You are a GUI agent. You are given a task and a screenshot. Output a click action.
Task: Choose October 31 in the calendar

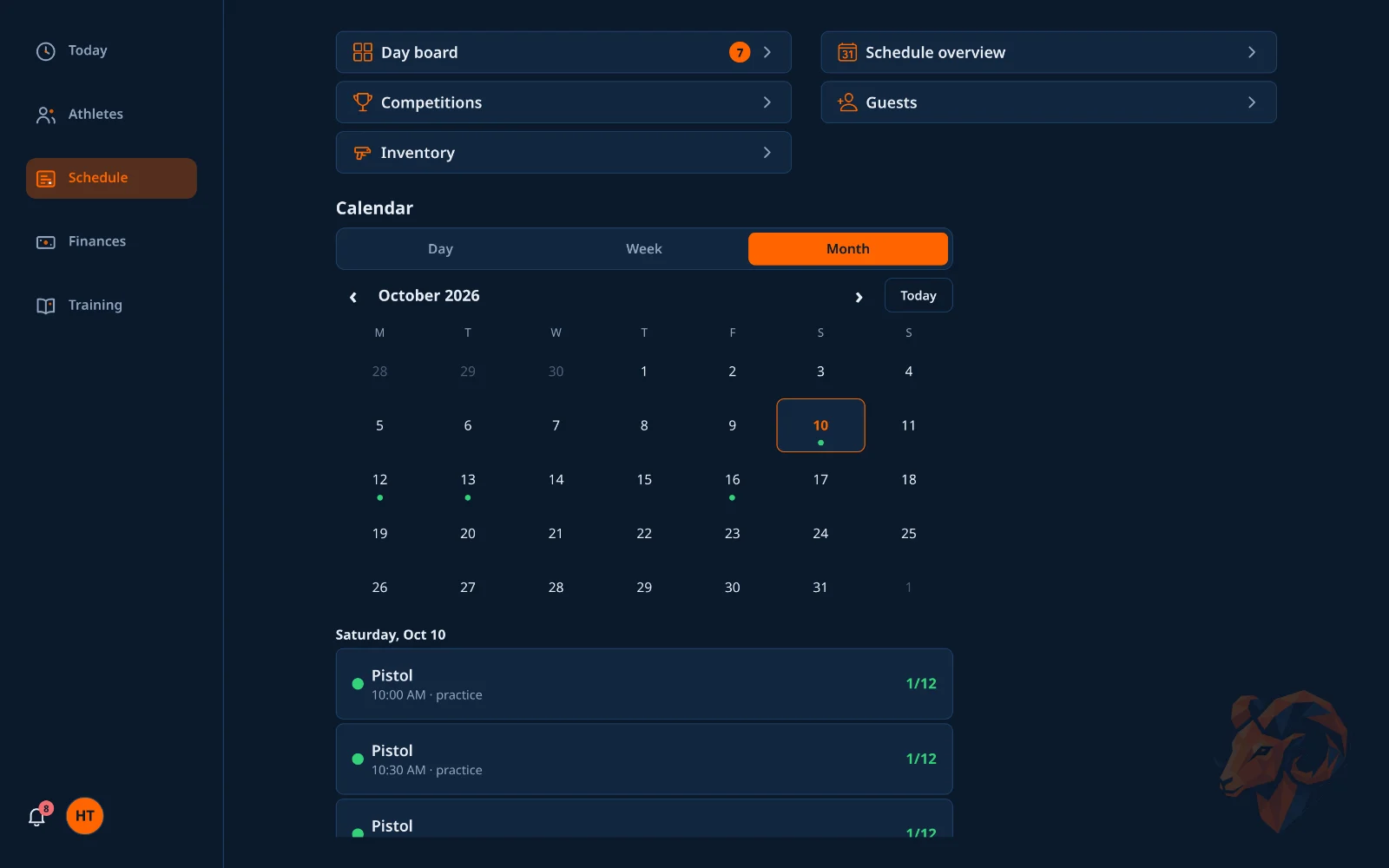(820, 588)
